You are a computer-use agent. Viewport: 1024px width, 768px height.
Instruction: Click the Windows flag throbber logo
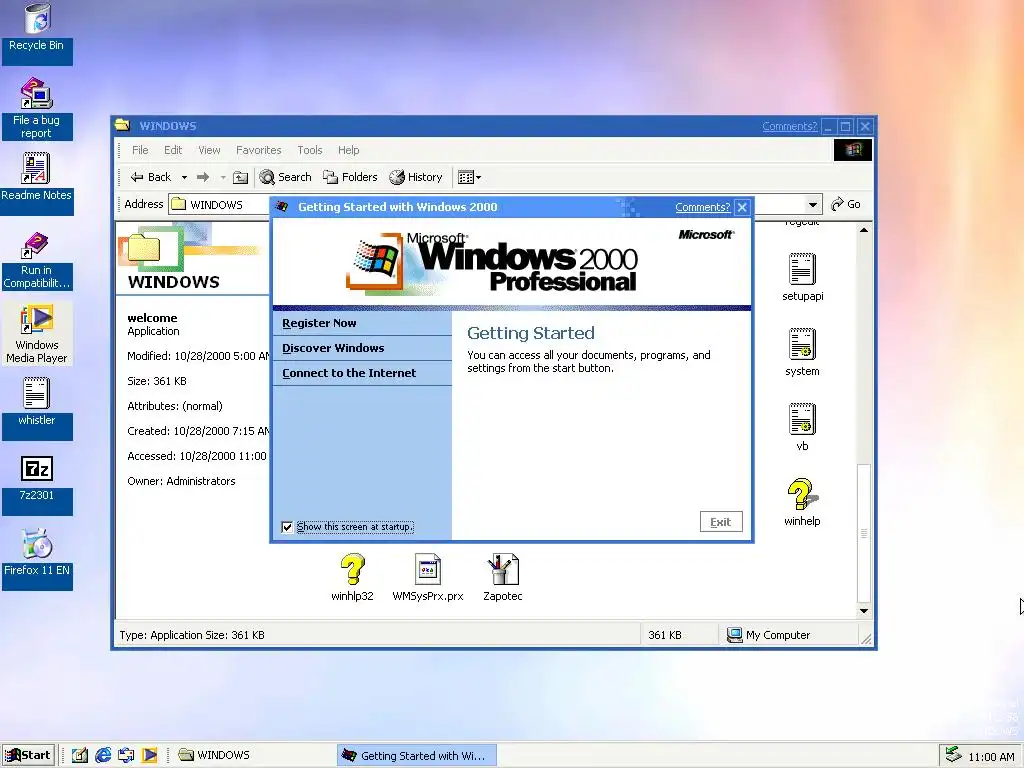click(852, 150)
